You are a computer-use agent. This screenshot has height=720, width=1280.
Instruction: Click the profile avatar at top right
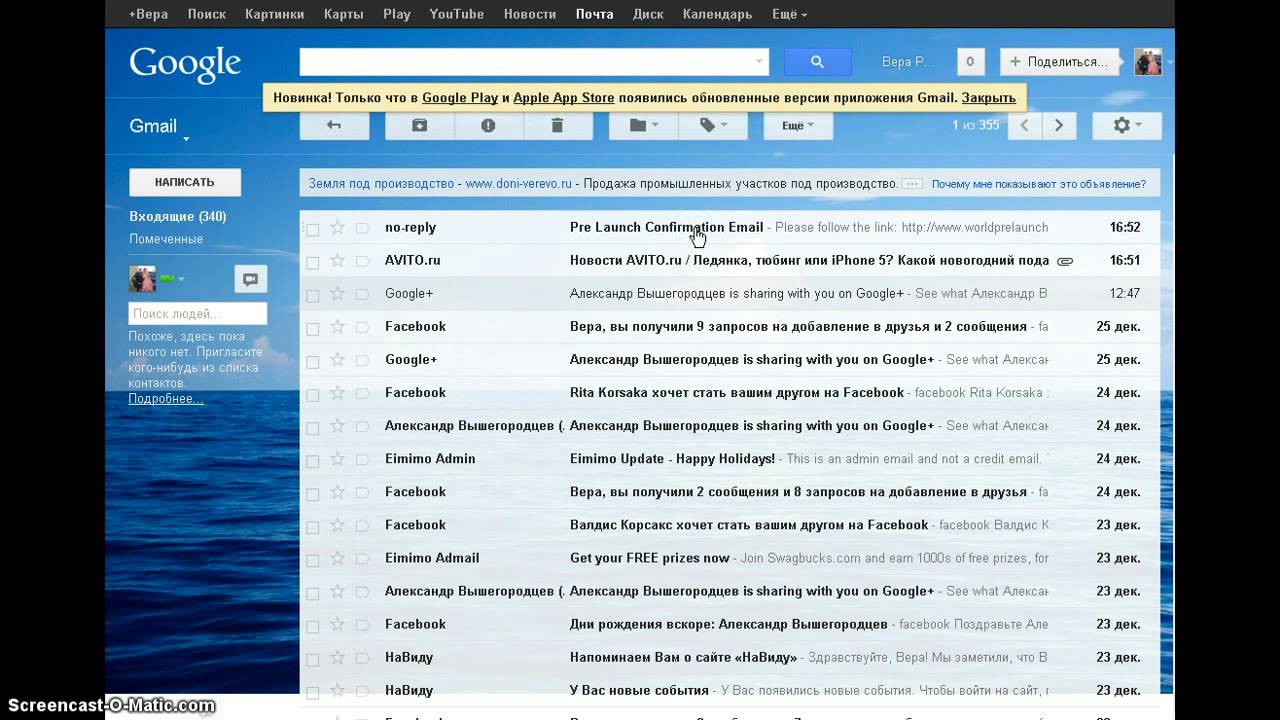click(1148, 62)
